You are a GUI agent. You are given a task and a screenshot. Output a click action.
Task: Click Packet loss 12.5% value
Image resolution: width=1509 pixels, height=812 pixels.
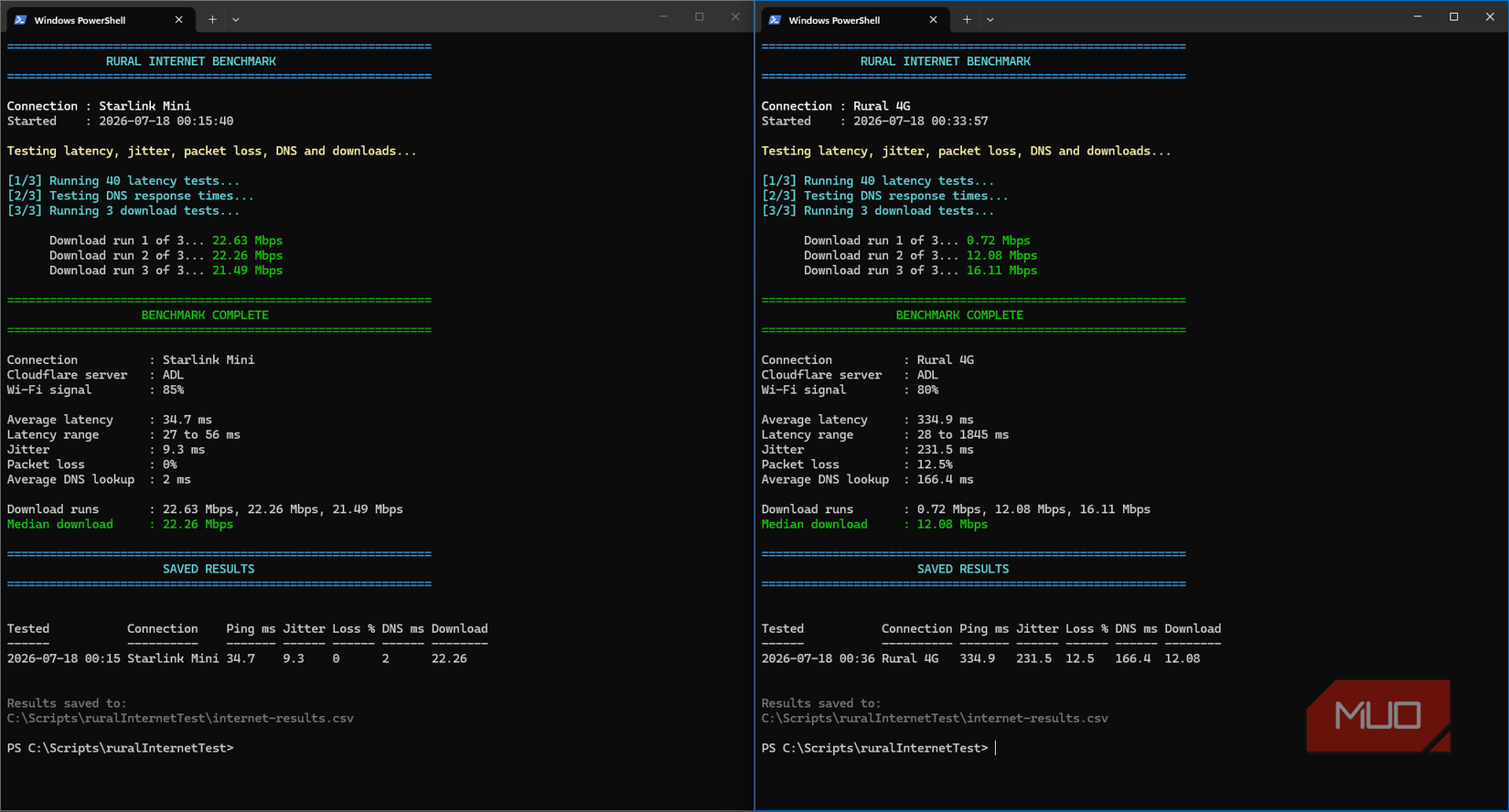click(935, 465)
